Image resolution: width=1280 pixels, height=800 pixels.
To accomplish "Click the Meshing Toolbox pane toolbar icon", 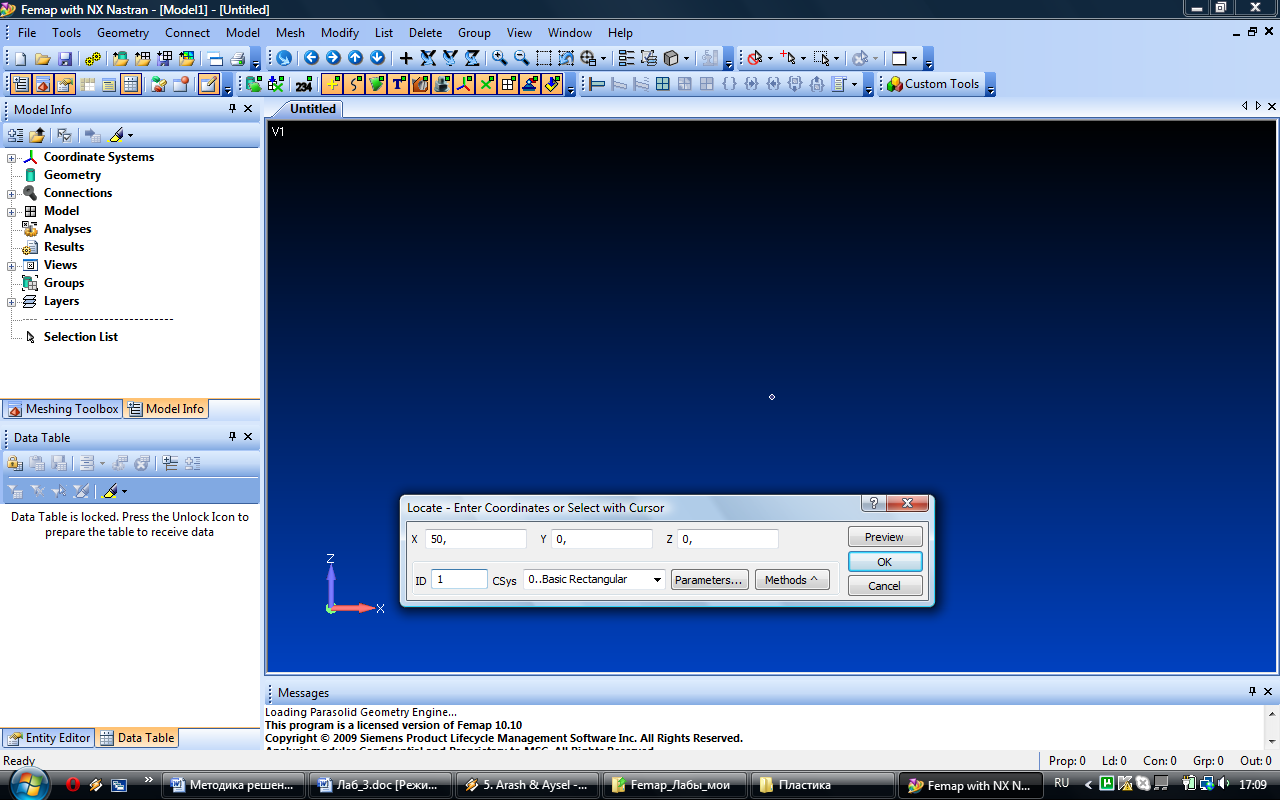I will click(43, 84).
